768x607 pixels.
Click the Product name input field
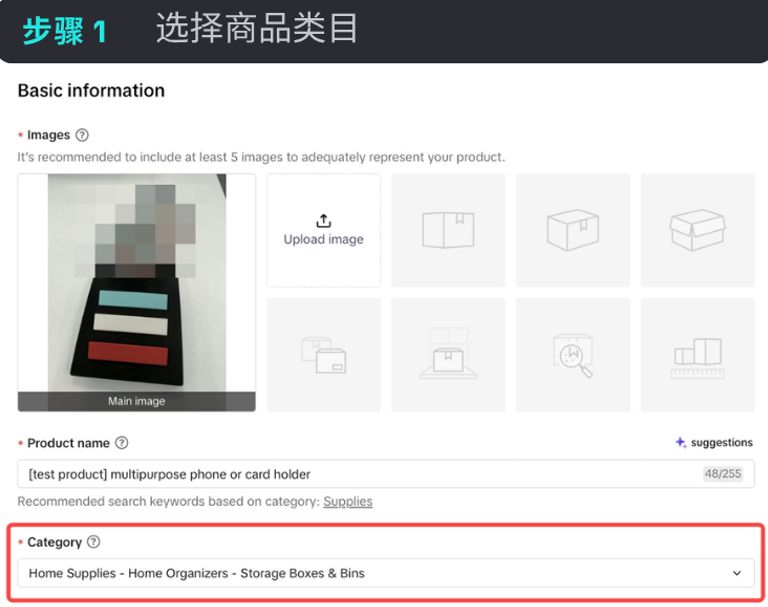pyautogui.click(x=386, y=474)
